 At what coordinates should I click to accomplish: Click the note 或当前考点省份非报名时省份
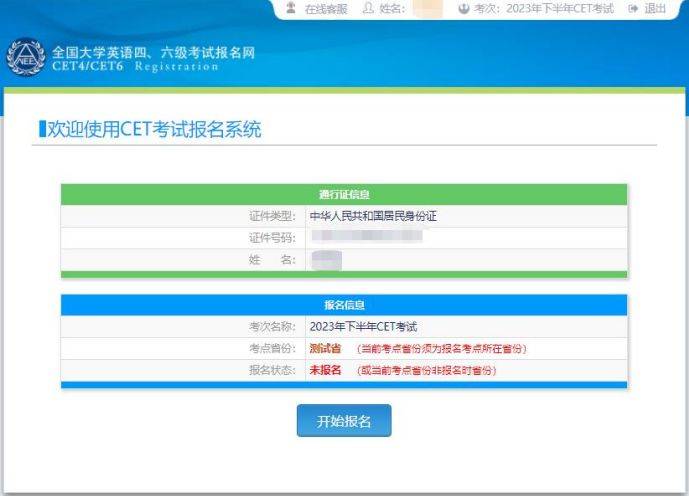(427, 370)
